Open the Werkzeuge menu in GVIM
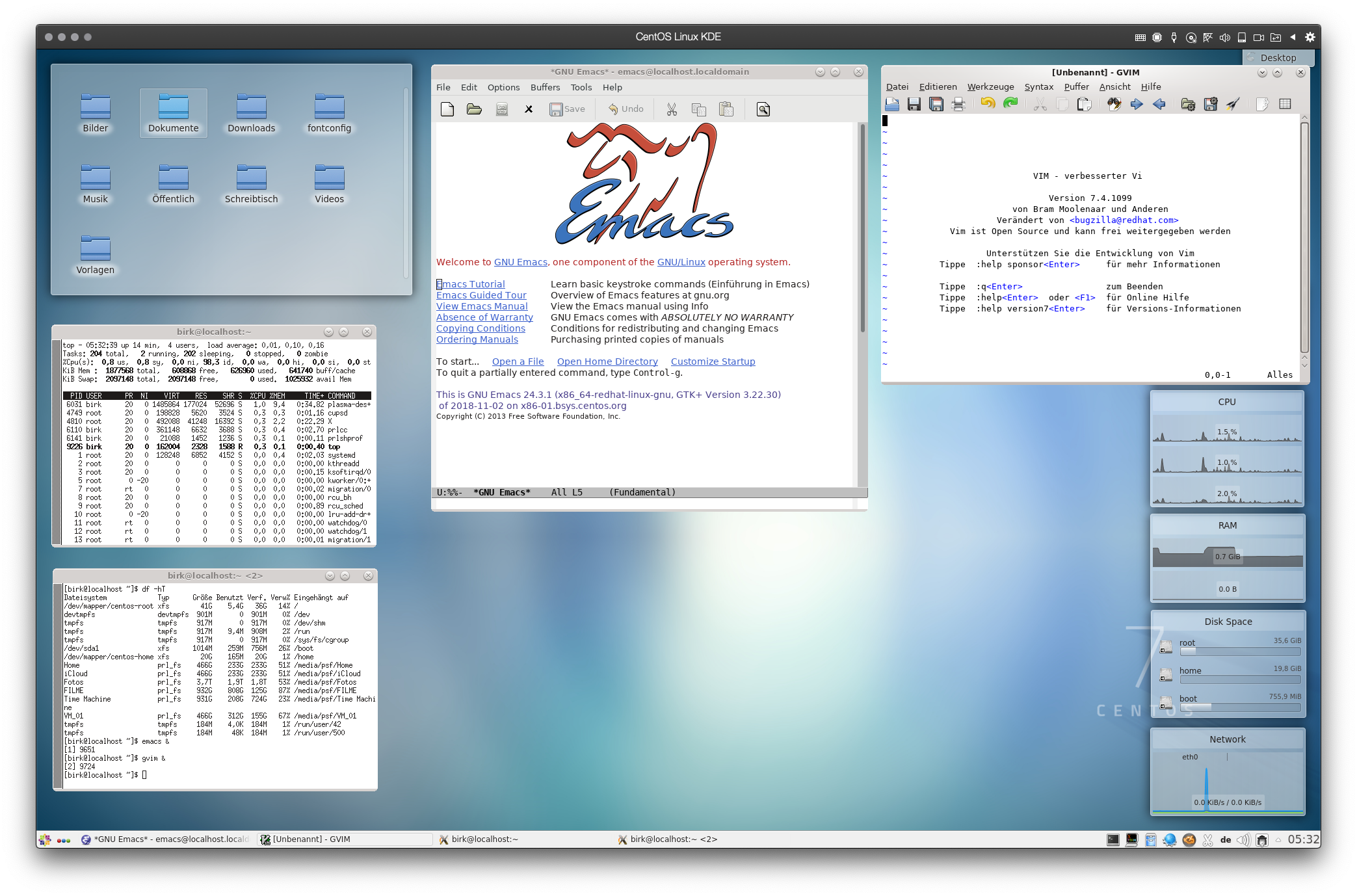The height and width of the screenshot is (896, 1357). pos(990,86)
